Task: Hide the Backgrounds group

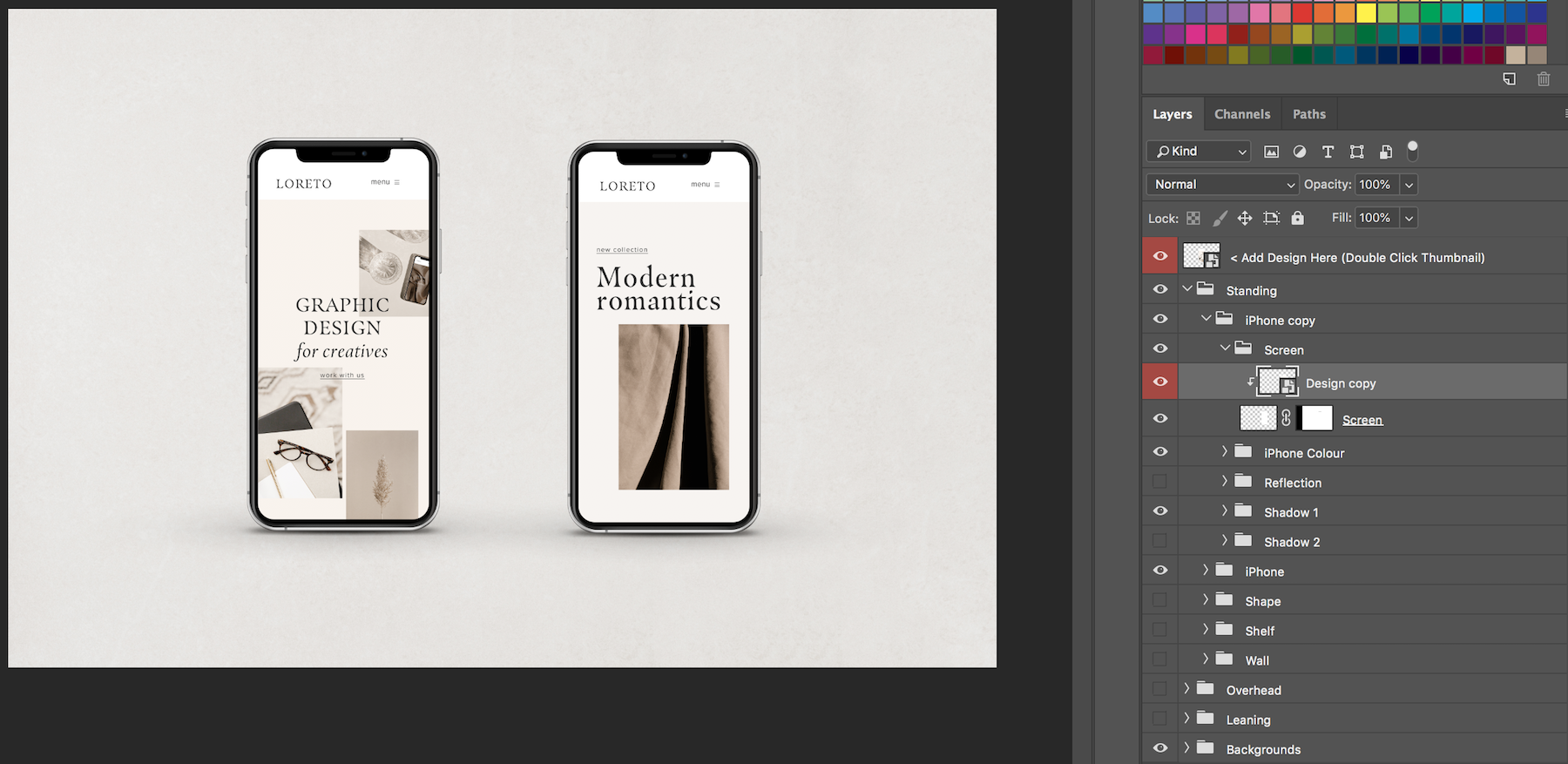Action: [x=1159, y=748]
